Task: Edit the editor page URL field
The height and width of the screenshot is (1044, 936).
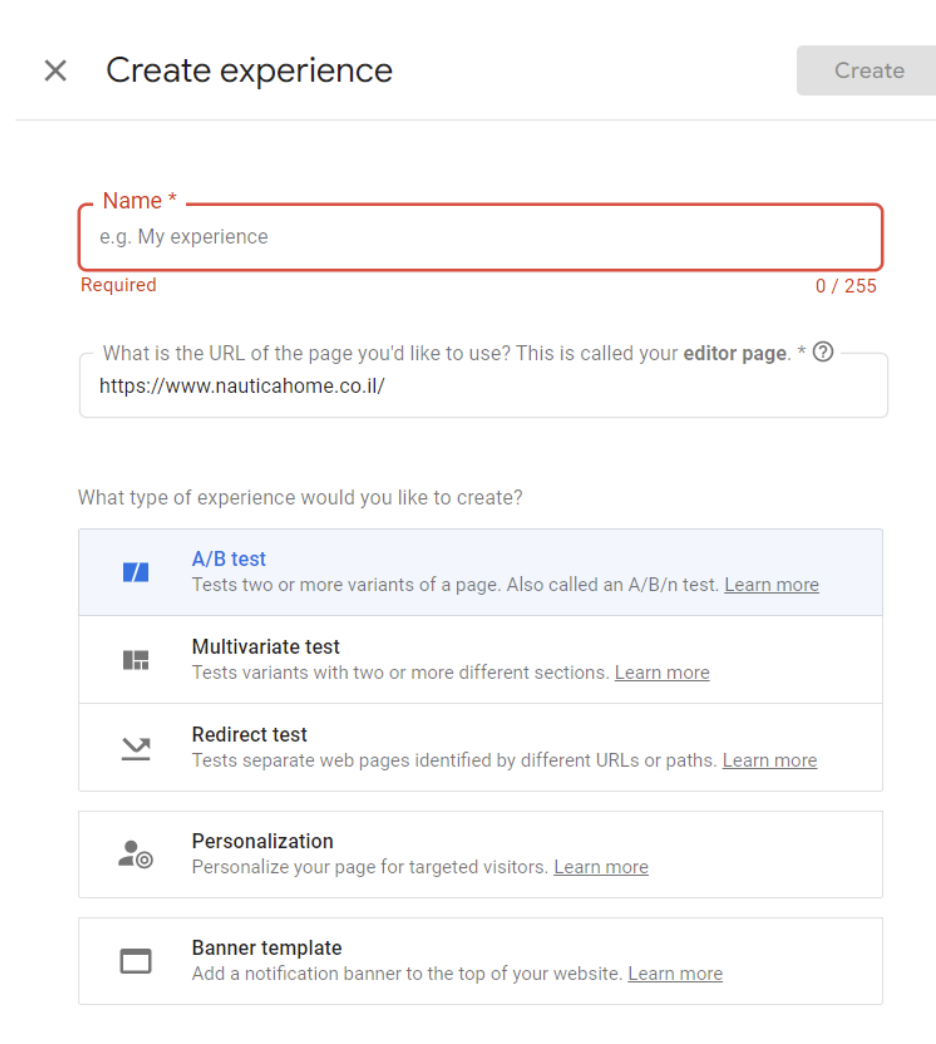Action: pos(483,386)
